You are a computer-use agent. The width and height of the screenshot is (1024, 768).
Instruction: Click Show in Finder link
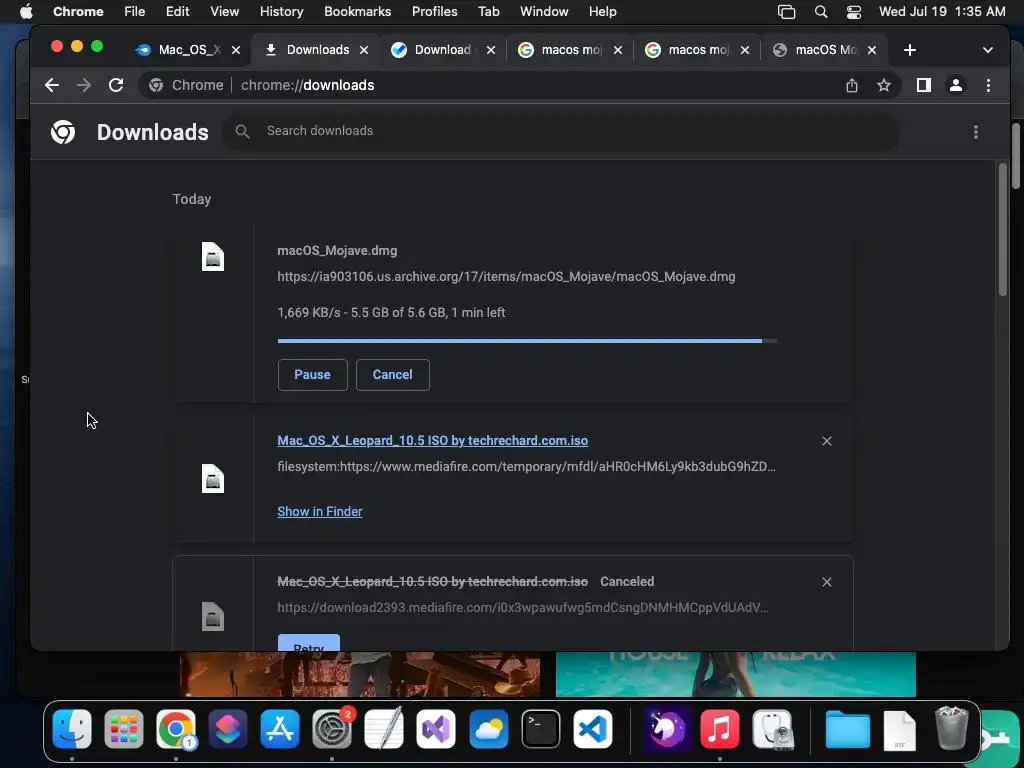click(319, 512)
